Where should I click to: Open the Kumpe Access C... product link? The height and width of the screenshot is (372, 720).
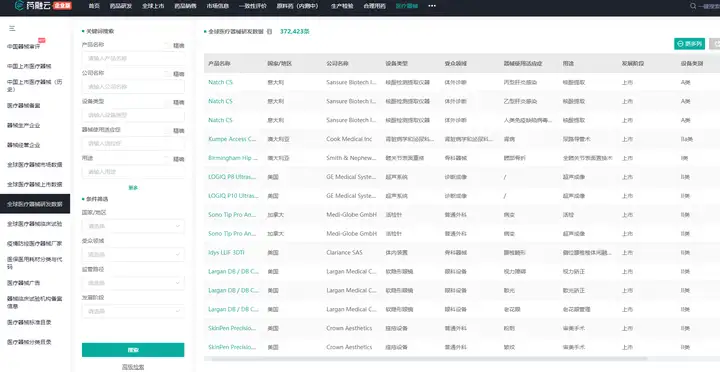[x=232, y=139]
